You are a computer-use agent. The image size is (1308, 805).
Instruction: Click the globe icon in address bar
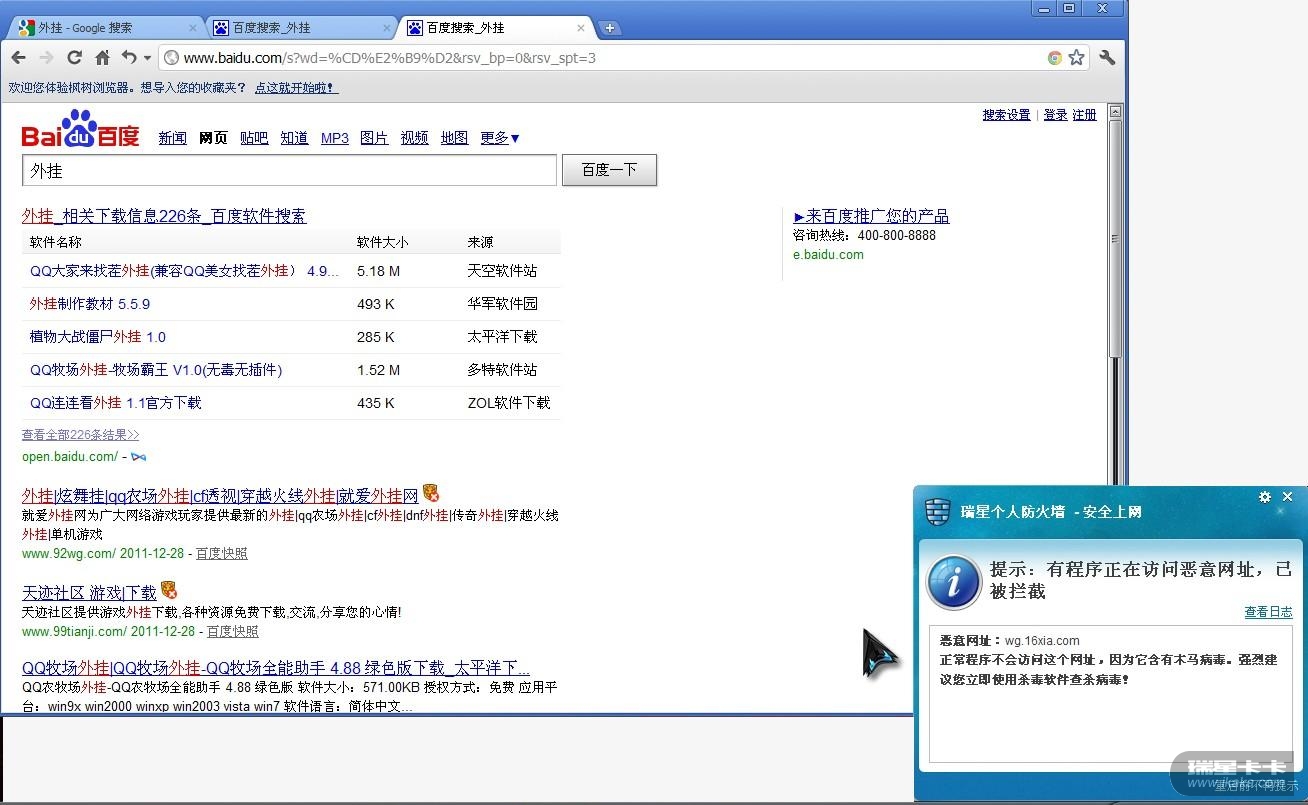tap(171, 58)
